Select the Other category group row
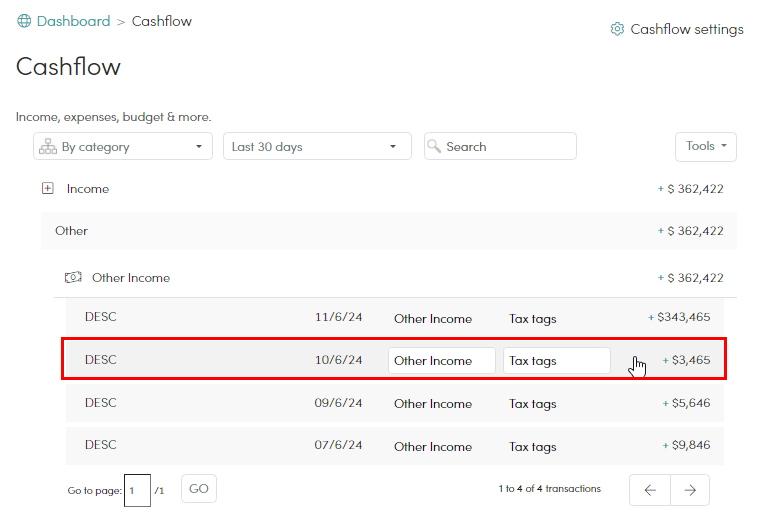This screenshot has width=768, height=514. pos(389,231)
